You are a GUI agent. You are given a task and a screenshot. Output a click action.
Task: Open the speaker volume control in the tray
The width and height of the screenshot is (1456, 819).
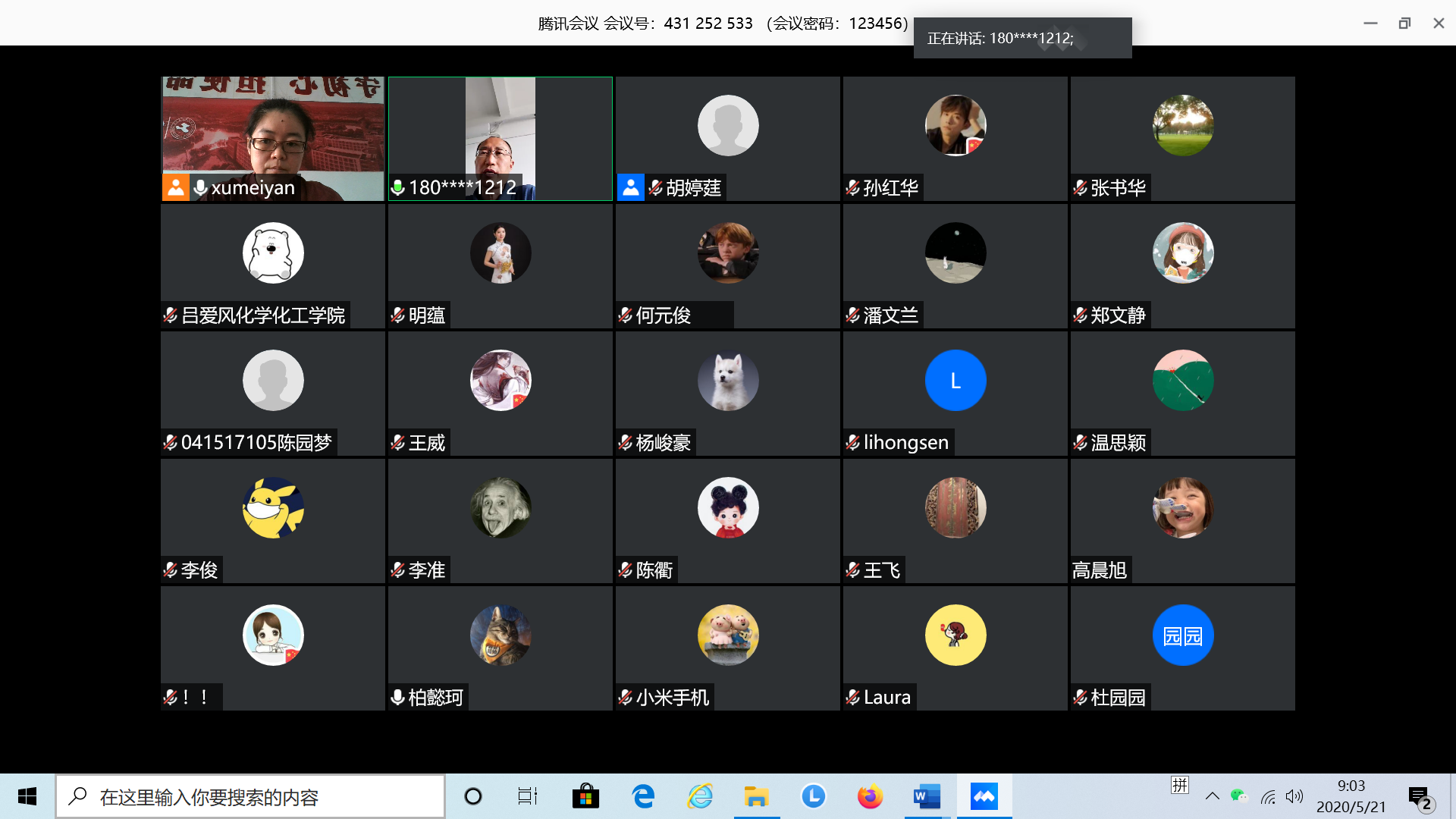click(x=1294, y=796)
